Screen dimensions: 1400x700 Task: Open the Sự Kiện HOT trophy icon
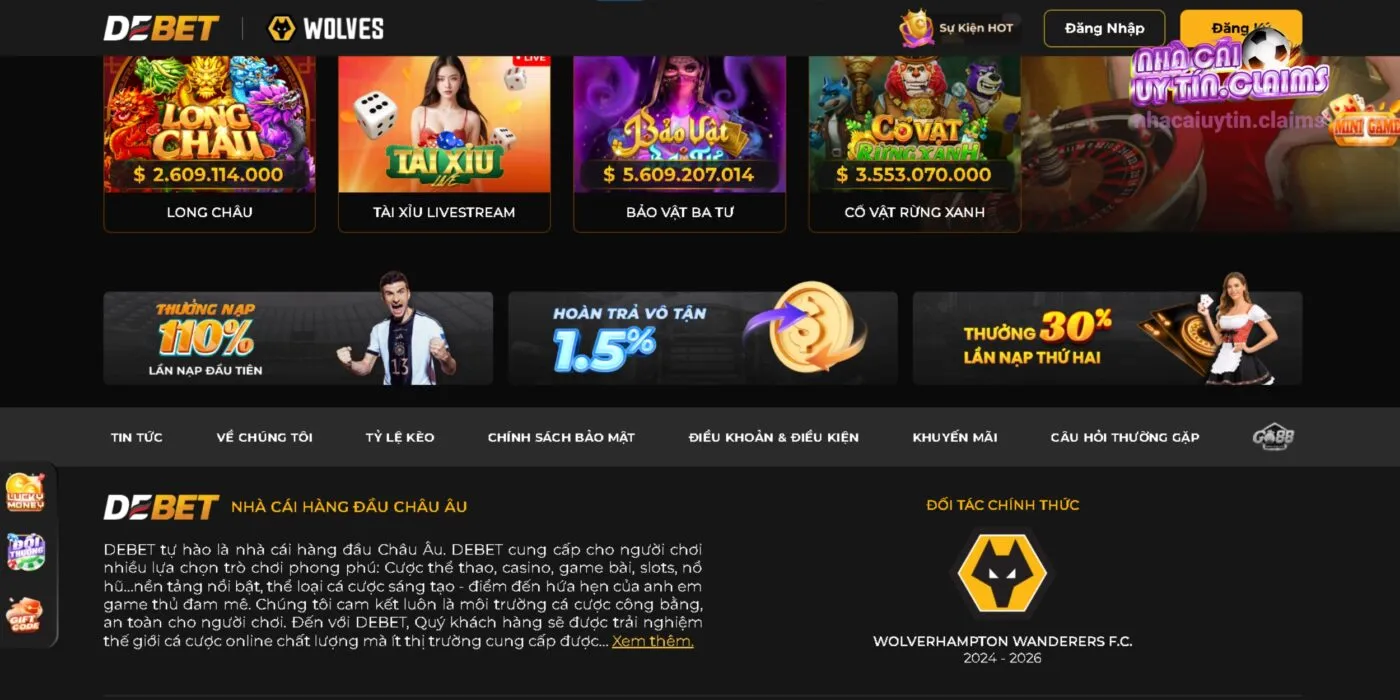pyautogui.click(x=916, y=28)
